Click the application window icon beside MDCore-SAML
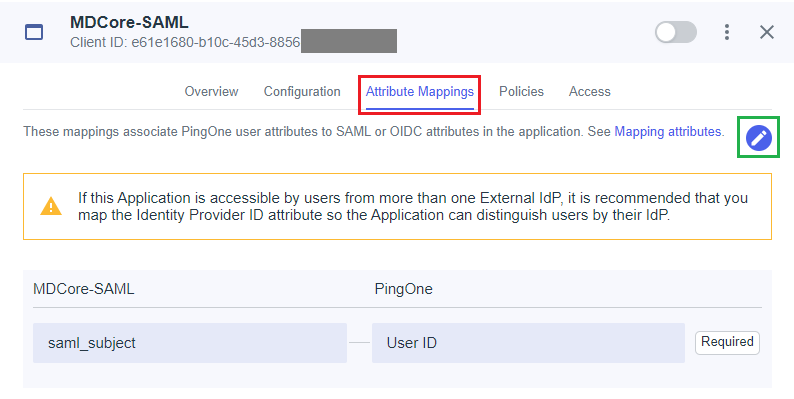The width and height of the screenshot is (794, 399). 34,32
